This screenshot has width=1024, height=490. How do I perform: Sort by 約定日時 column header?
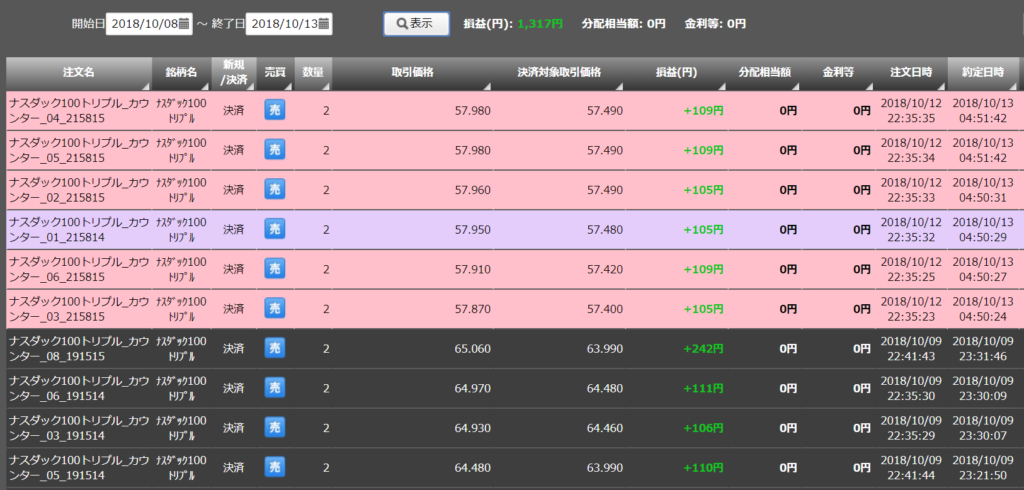pos(982,73)
